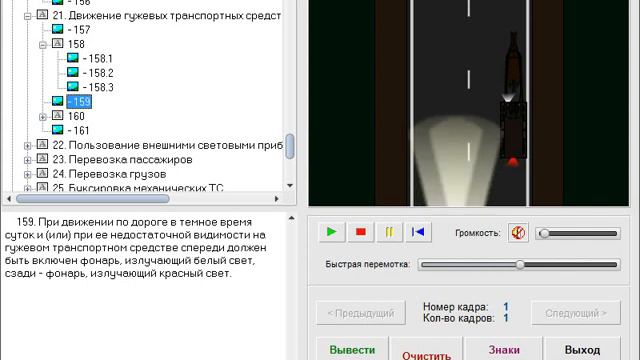Click the text icon of section 24

(x=42, y=173)
